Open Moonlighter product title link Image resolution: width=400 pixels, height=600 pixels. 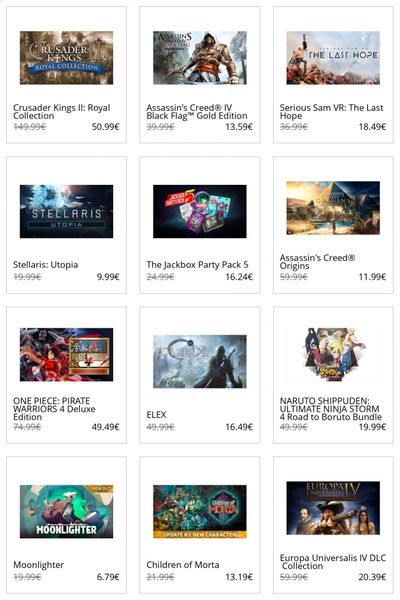[38, 564]
